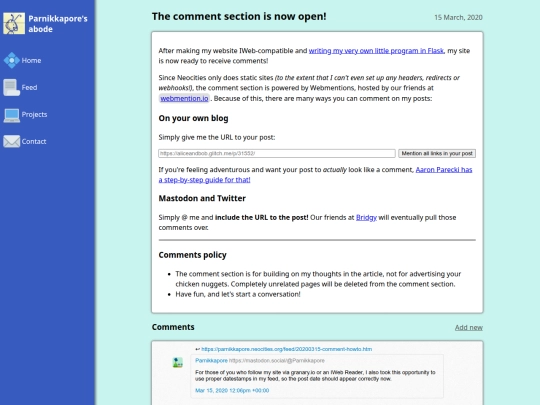Open the Feed menu item
540x405 pixels.
pyautogui.click(x=29, y=87)
